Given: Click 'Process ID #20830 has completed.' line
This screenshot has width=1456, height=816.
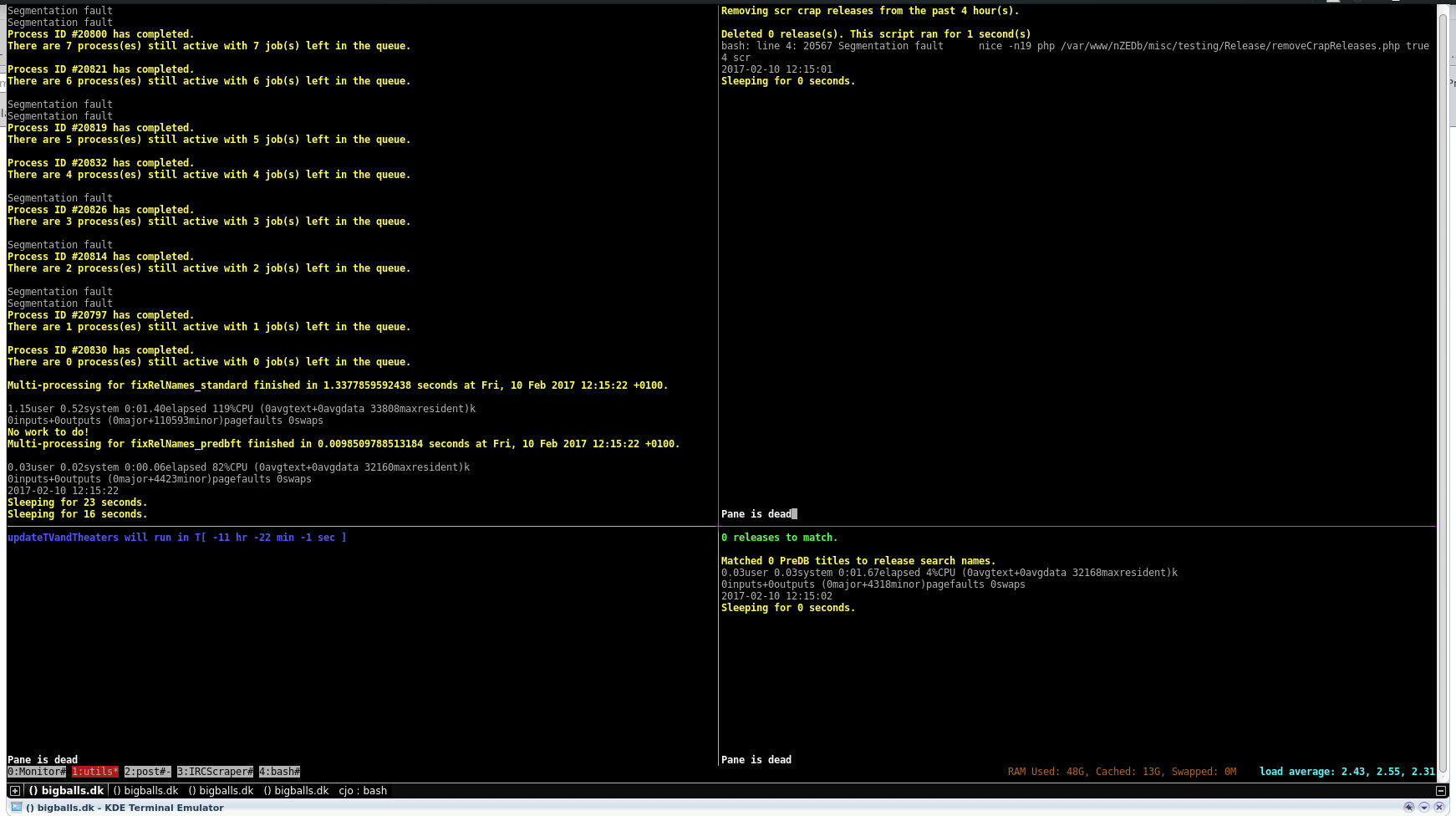Looking at the screenshot, I should (x=101, y=350).
